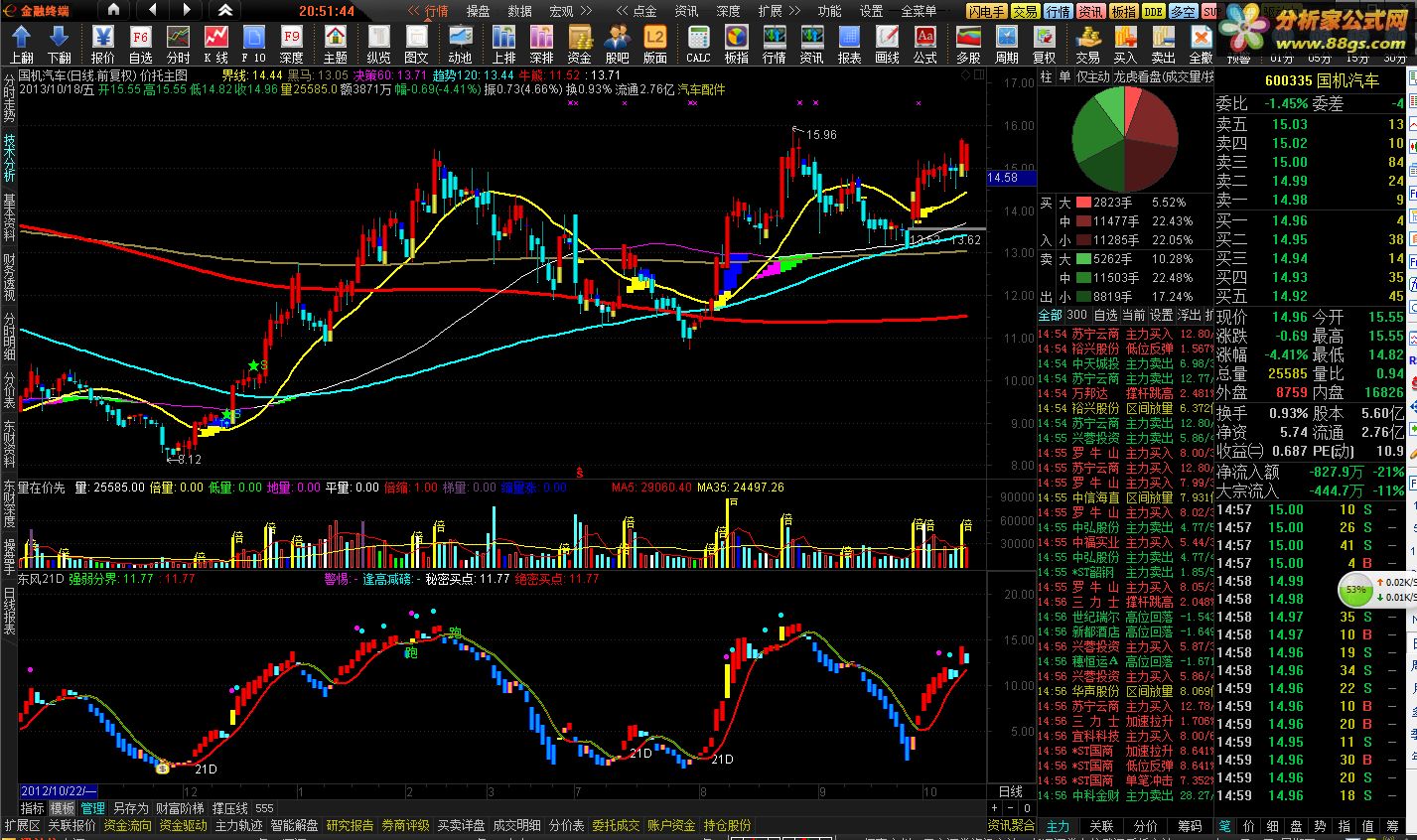Select the 基本资料 sidebar tab

point(9,219)
